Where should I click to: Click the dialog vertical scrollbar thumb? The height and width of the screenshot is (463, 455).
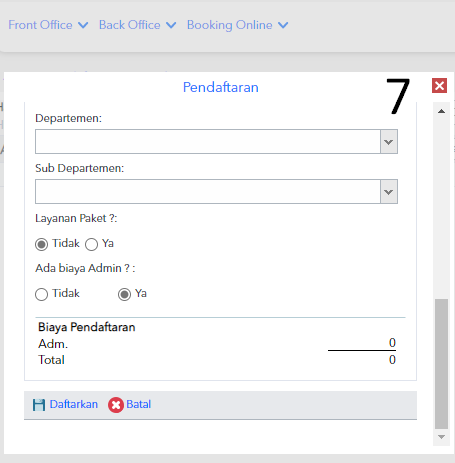pyautogui.click(x=441, y=364)
